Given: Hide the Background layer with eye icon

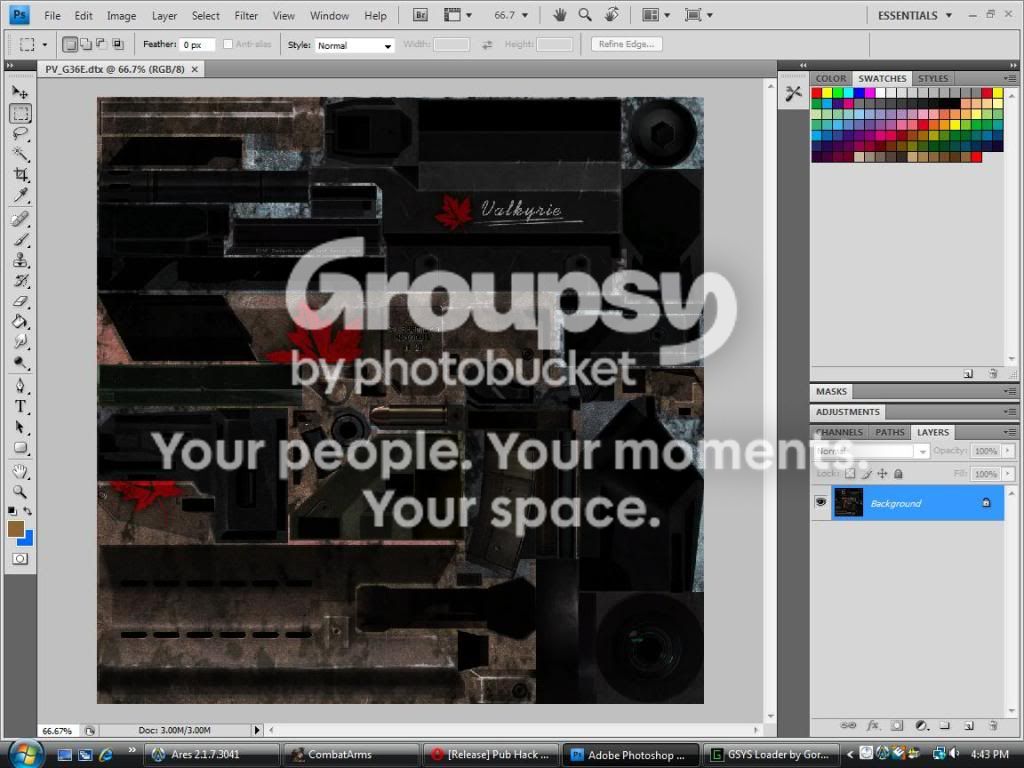Looking at the screenshot, I should [x=820, y=502].
